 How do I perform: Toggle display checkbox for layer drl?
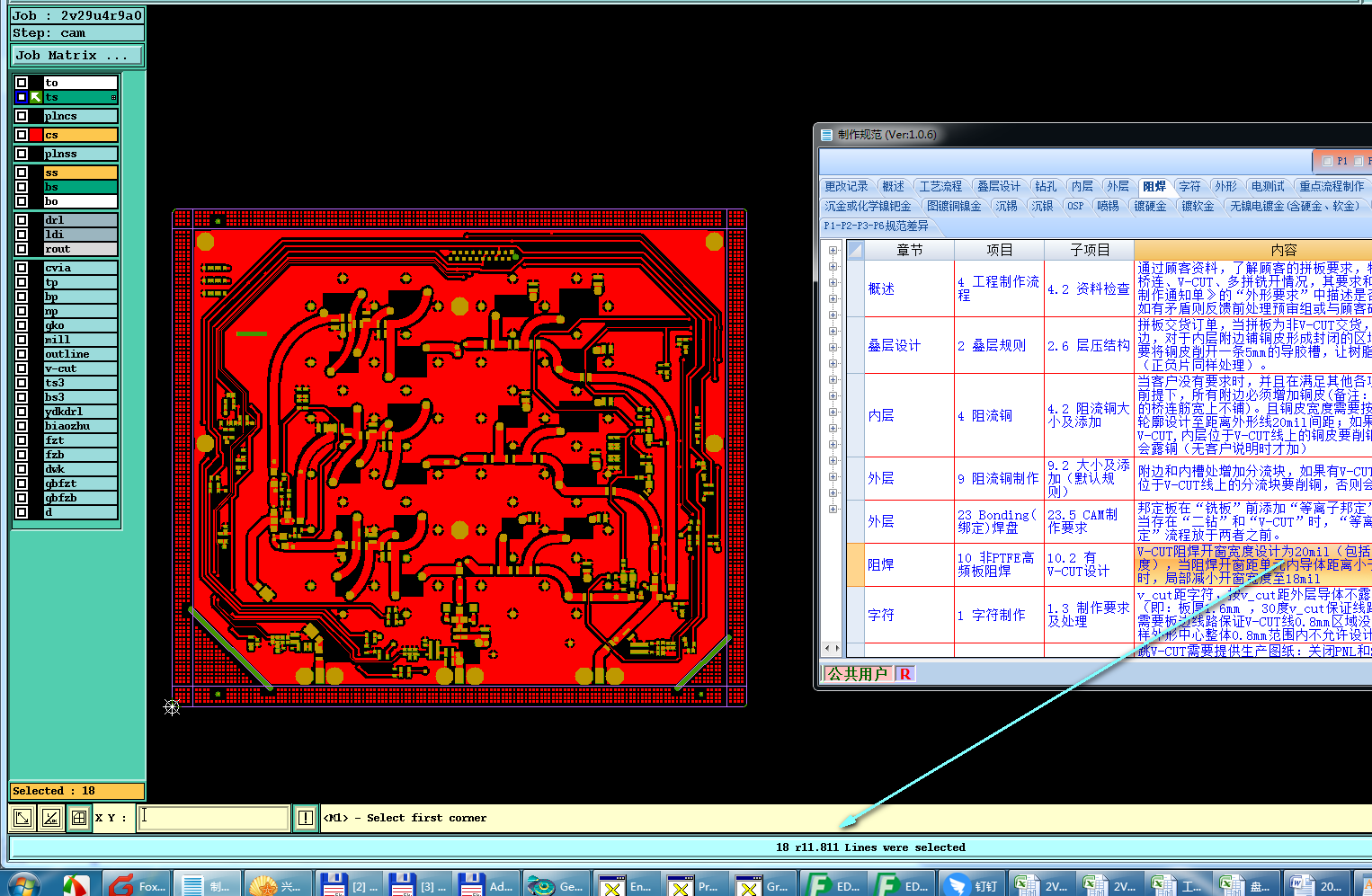pyautogui.click(x=22, y=220)
